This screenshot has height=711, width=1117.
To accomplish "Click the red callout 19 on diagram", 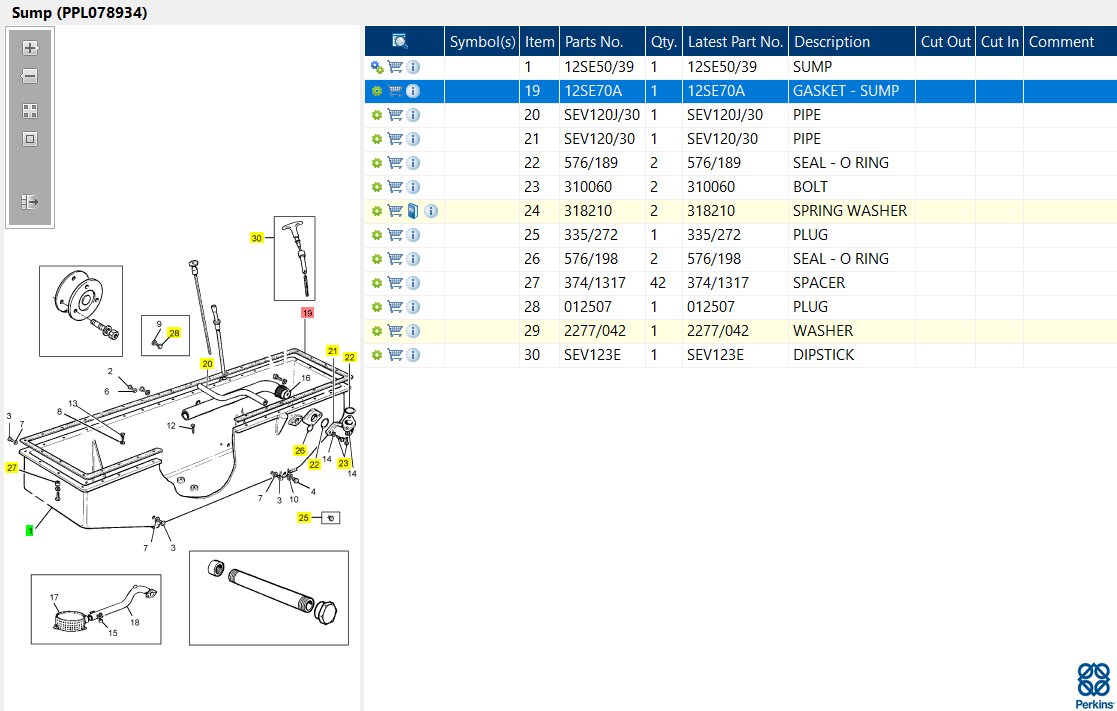I will [x=307, y=313].
